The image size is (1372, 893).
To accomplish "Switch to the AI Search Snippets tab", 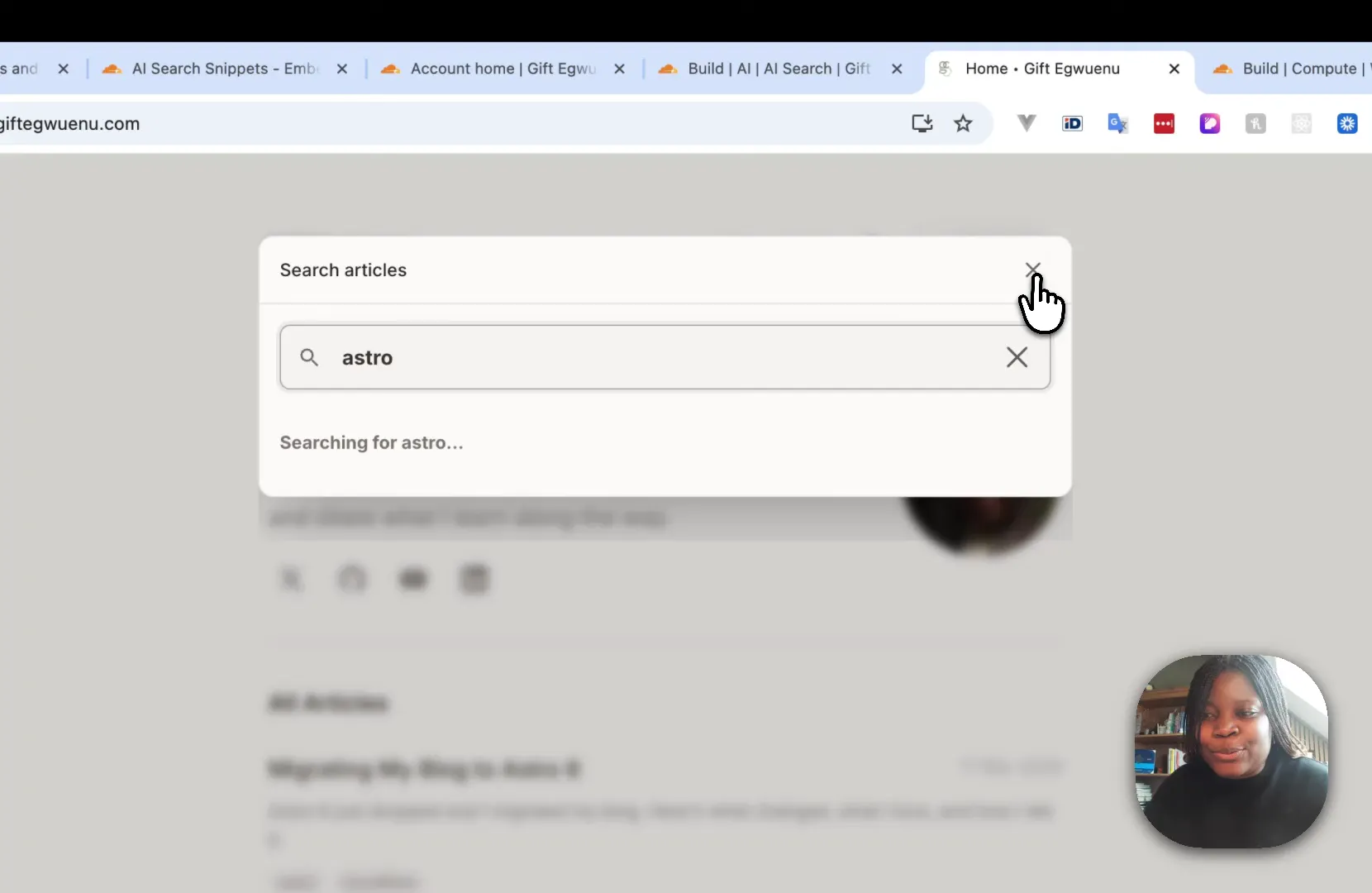I will click(223, 69).
